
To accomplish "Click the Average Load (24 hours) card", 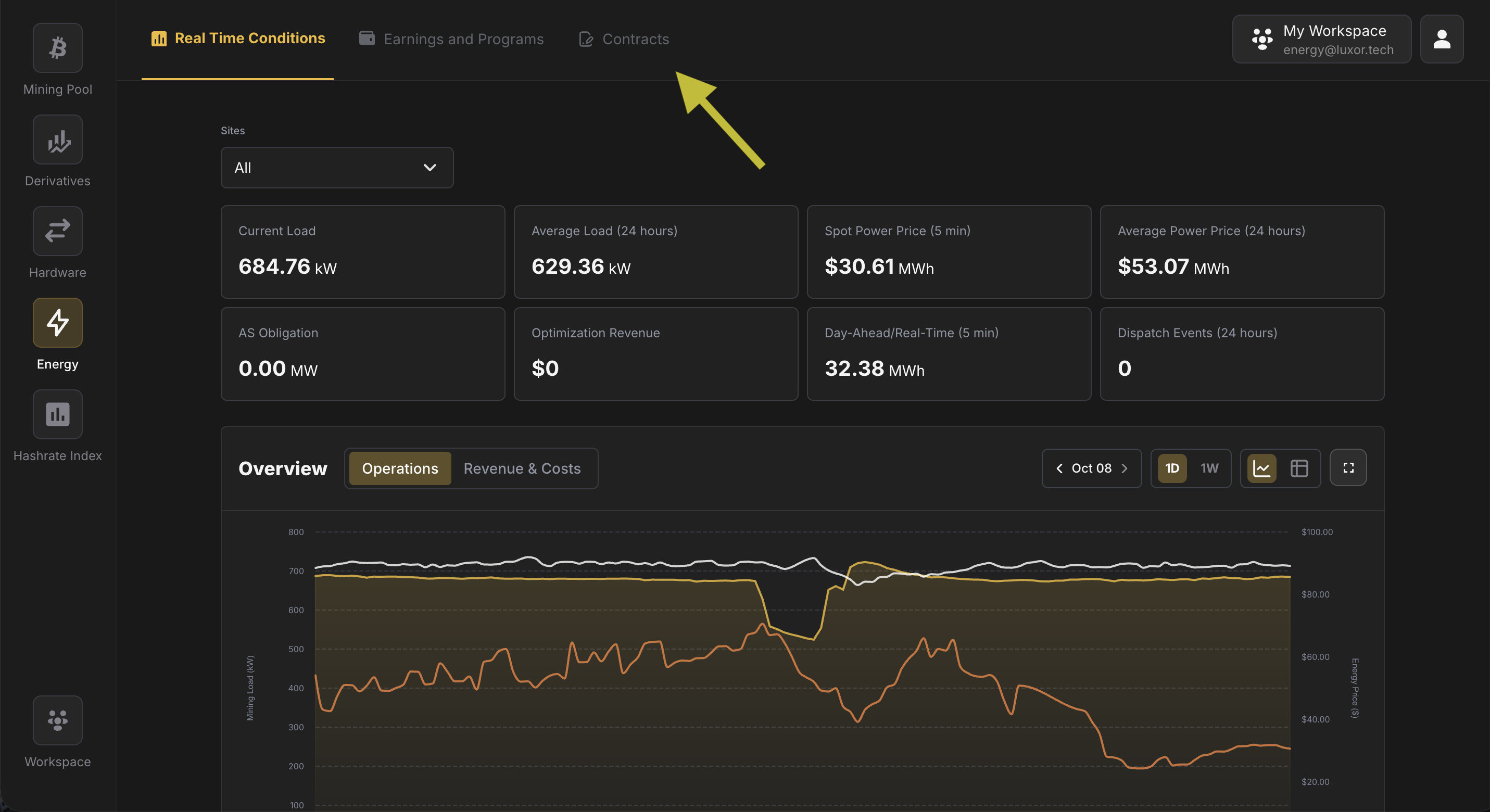I will pyautogui.click(x=656, y=252).
